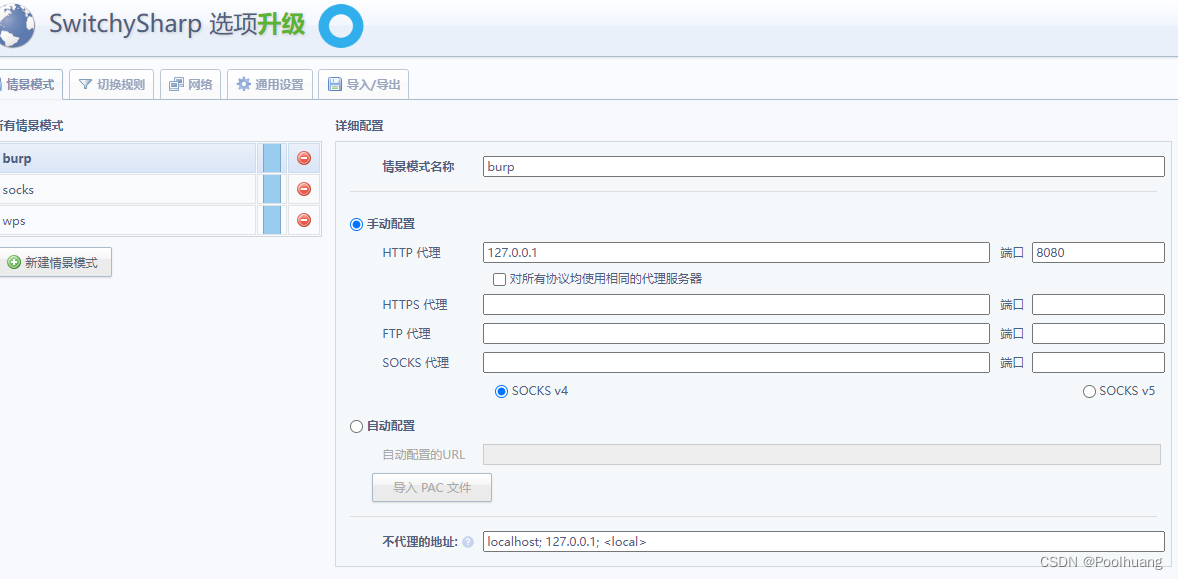The width and height of the screenshot is (1178, 579).
Task: Delete the wps profile with red icon
Action: pyautogui.click(x=304, y=220)
